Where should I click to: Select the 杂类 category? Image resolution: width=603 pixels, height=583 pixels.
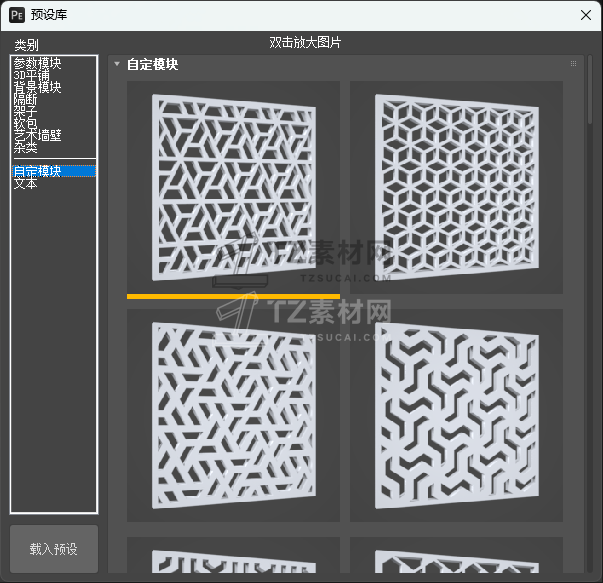click(x=25, y=147)
